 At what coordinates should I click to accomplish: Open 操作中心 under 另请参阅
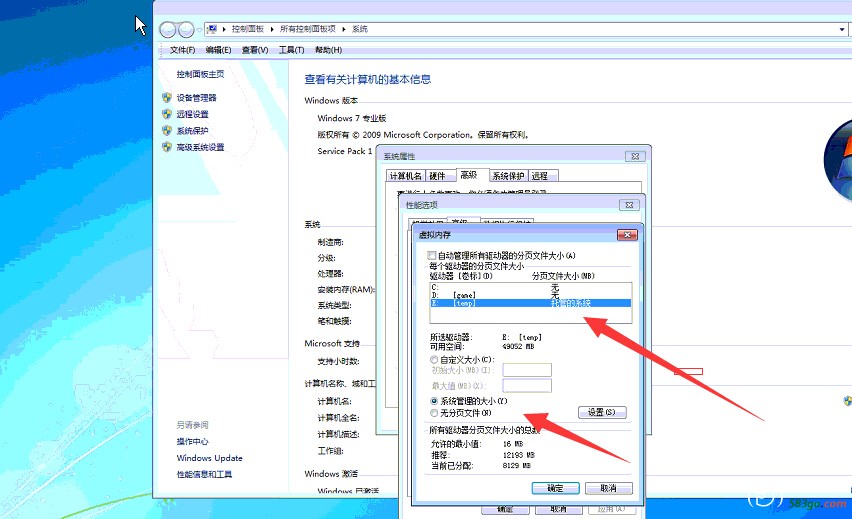point(192,441)
